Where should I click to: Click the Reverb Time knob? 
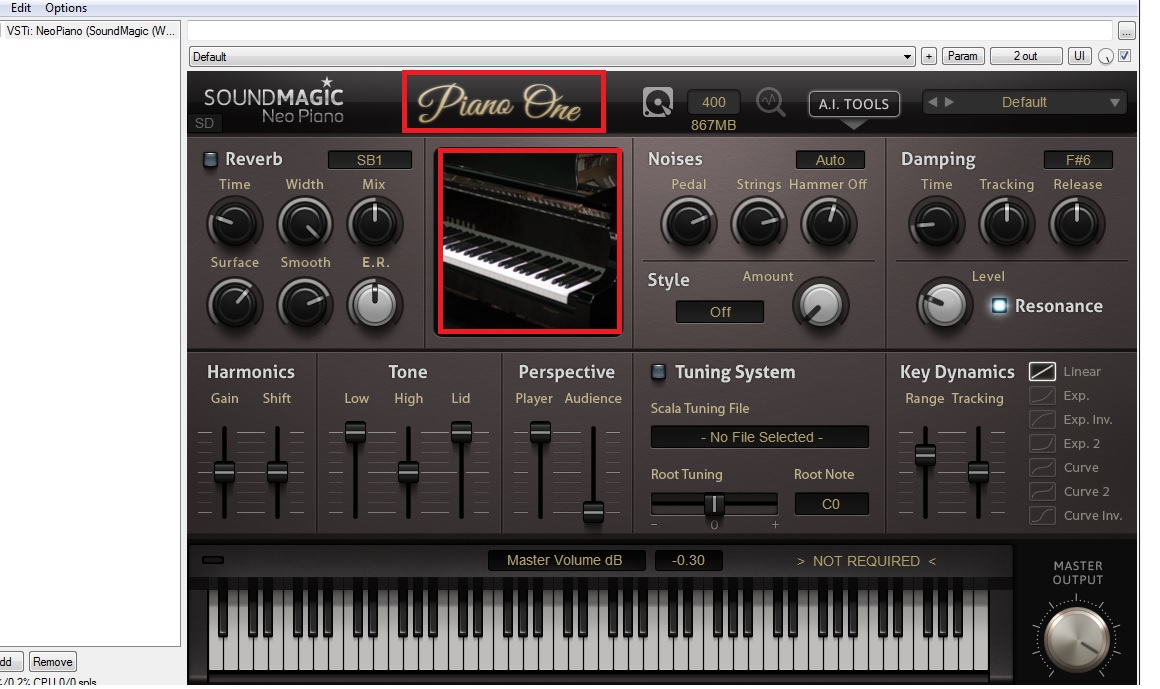click(x=234, y=224)
